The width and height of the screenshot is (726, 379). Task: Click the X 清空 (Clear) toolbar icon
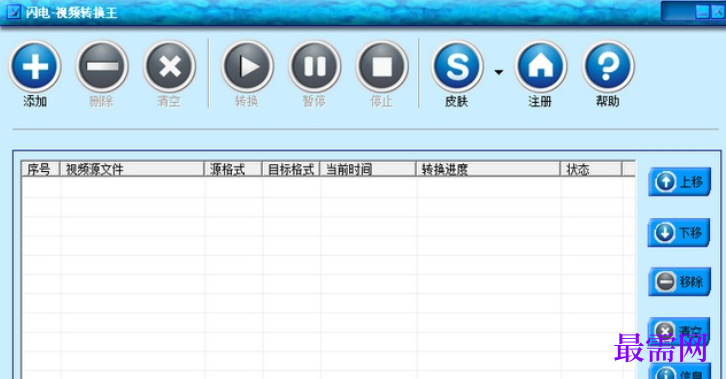pos(169,67)
